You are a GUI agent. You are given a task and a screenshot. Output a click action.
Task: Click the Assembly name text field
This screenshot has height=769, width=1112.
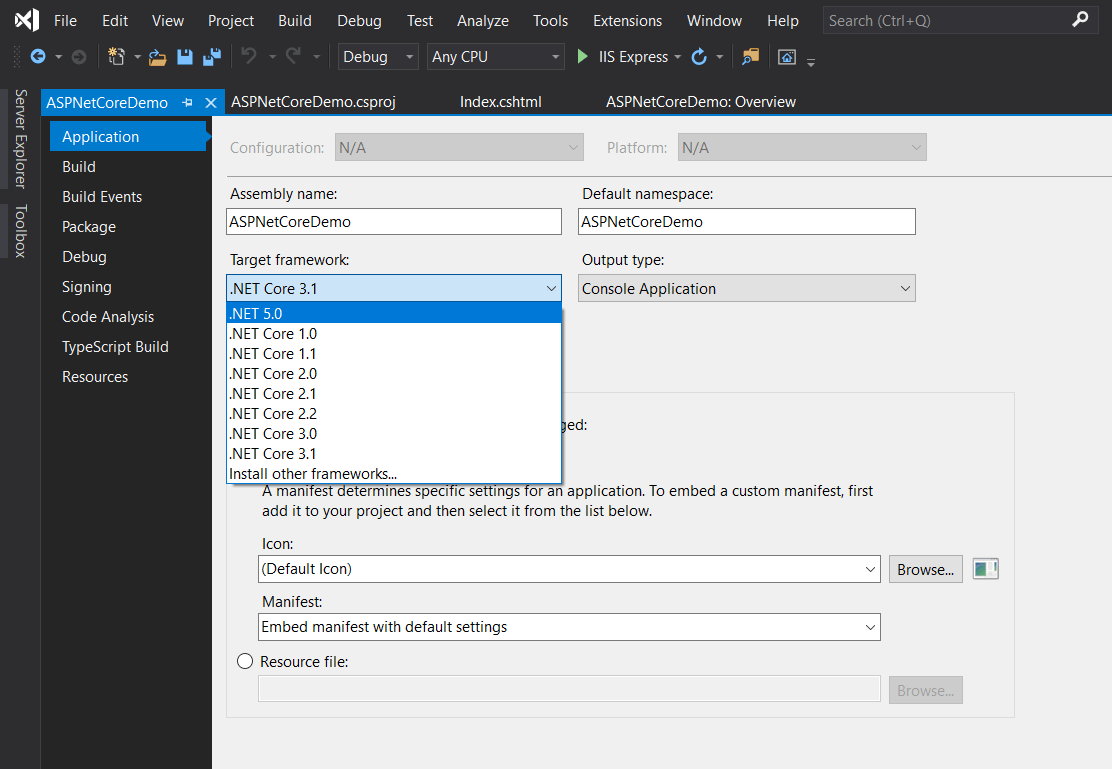[394, 222]
